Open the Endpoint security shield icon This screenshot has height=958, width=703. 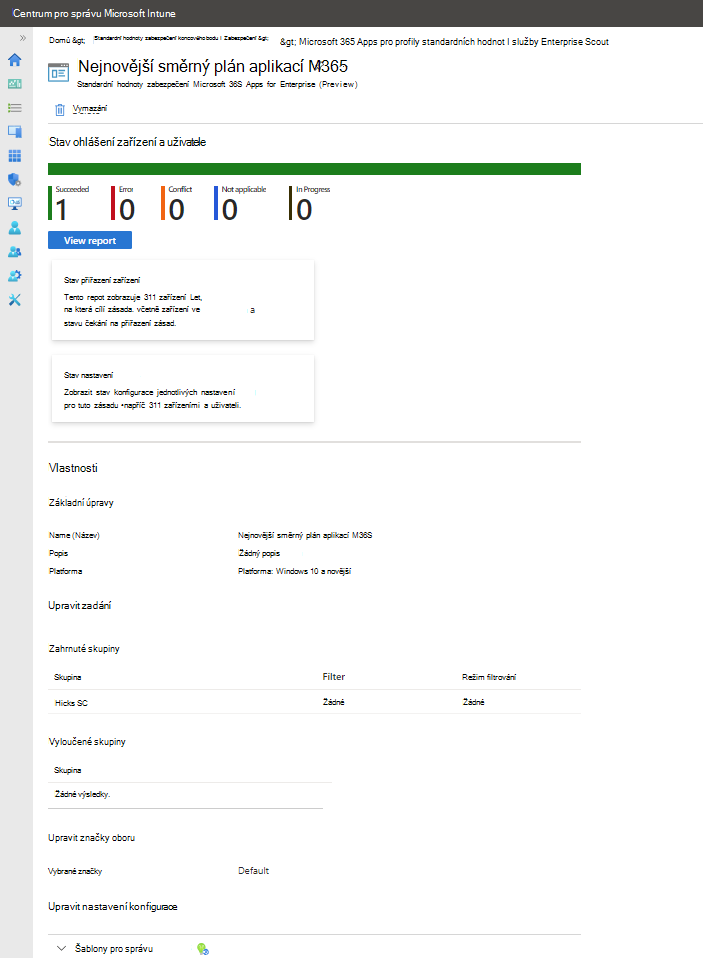point(15,180)
